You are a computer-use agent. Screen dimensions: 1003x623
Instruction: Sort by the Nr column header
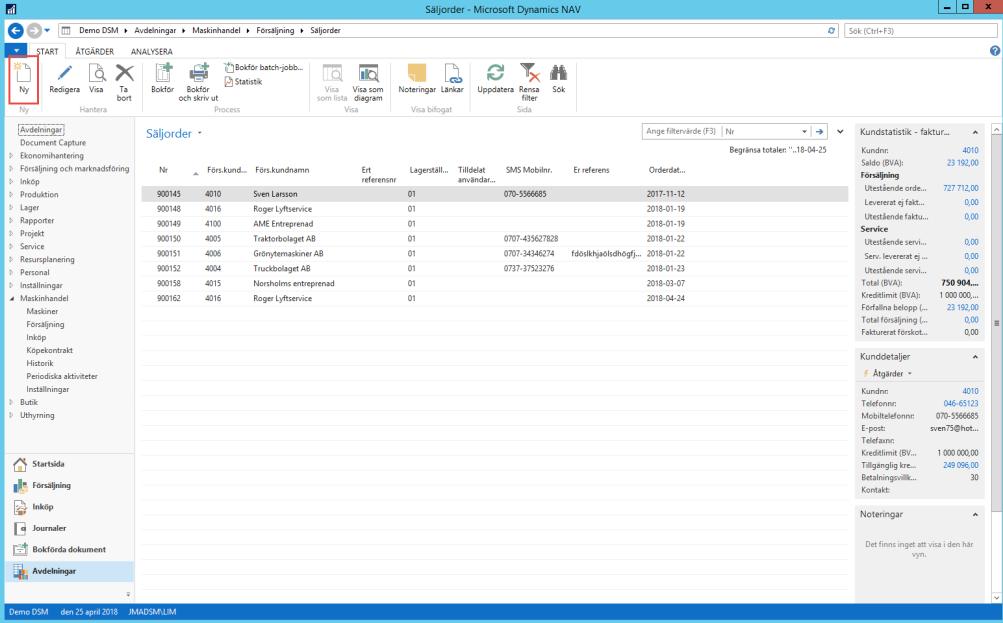coord(163,170)
